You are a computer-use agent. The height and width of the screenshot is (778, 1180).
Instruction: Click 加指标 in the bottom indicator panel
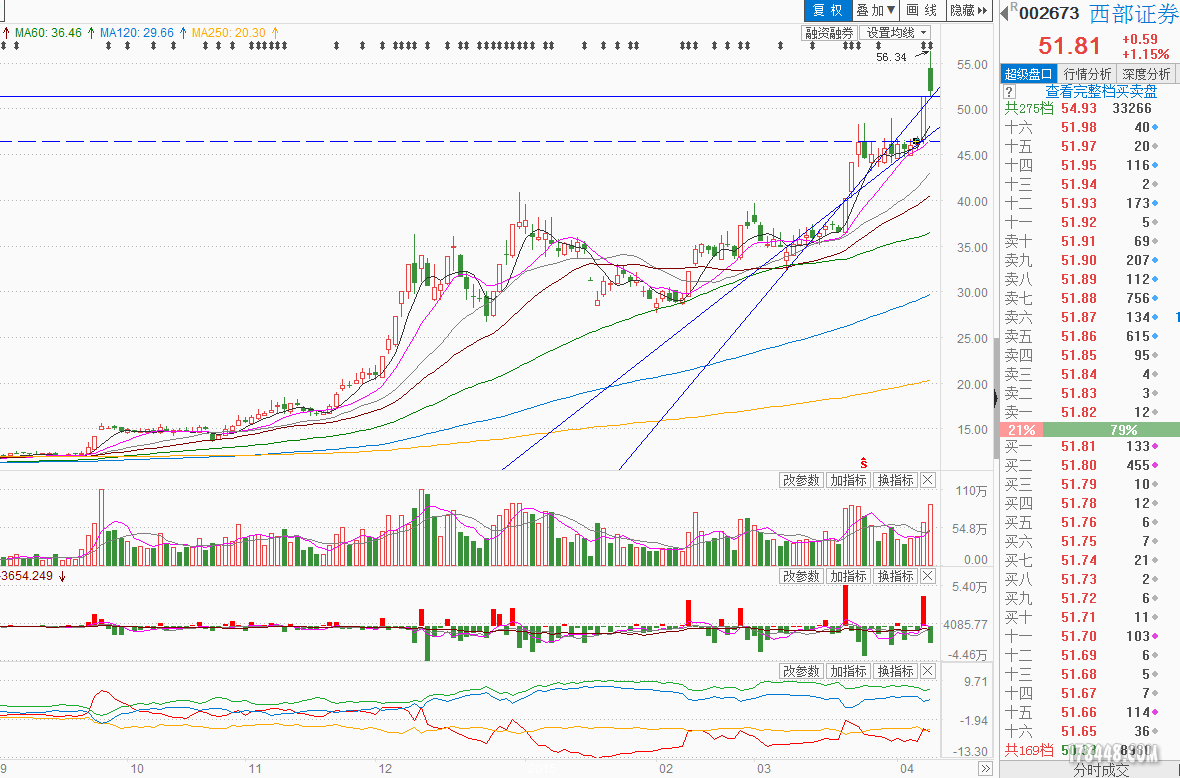[x=848, y=671]
